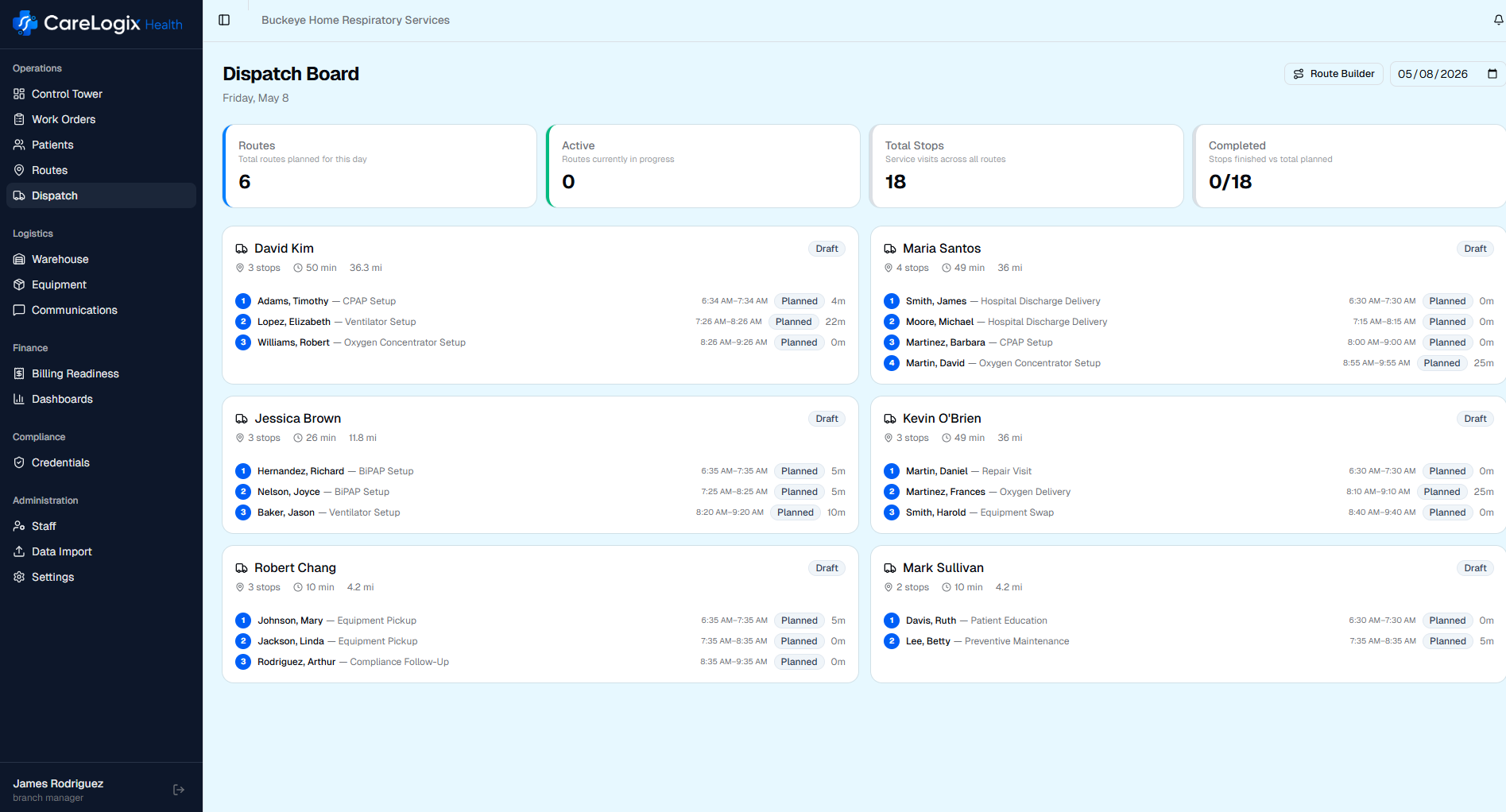1506x812 pixels.
Task: Click the Communications chat icon
Action: click(19, 310)
